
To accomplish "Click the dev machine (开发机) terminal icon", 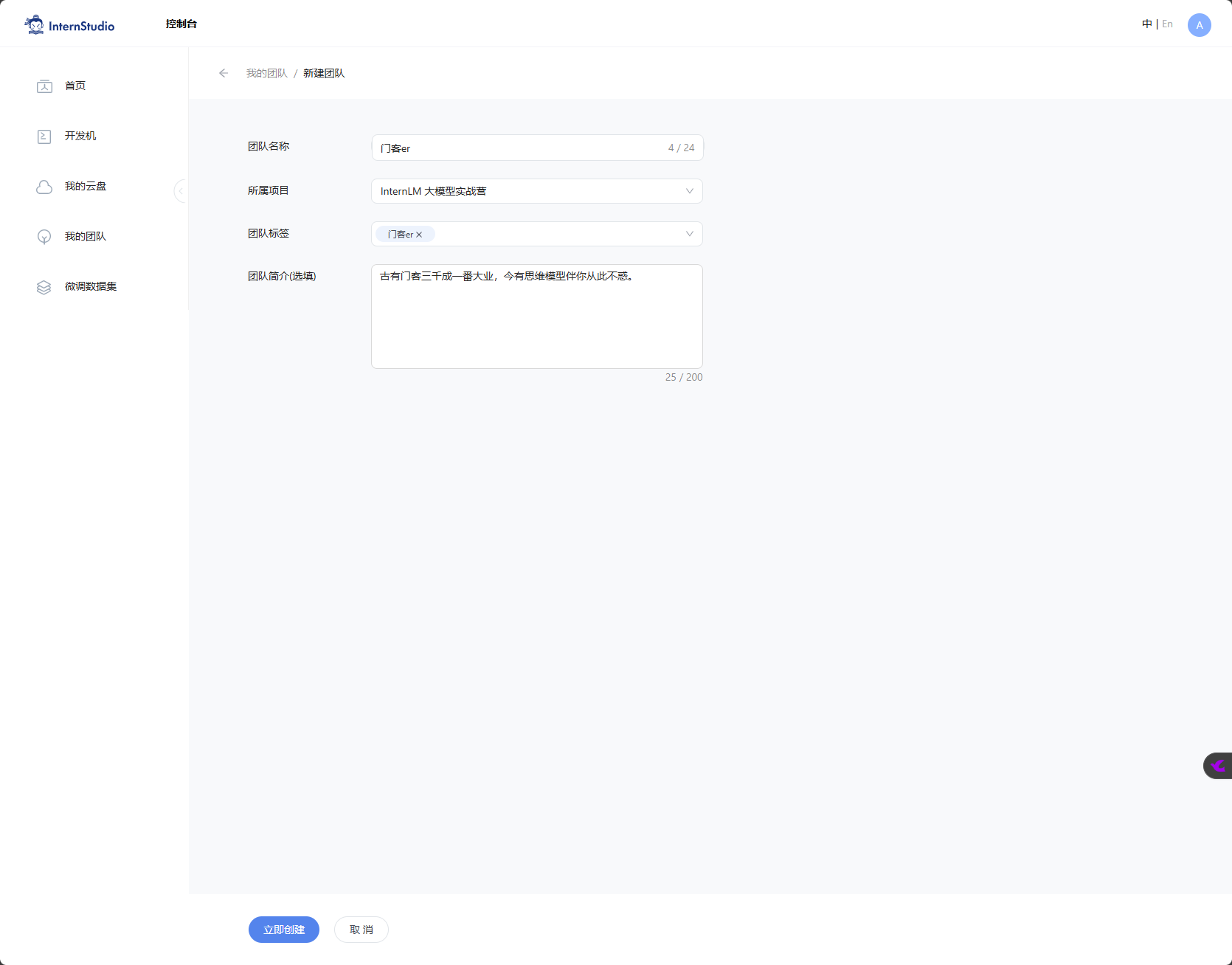I will tap(44, 136).
